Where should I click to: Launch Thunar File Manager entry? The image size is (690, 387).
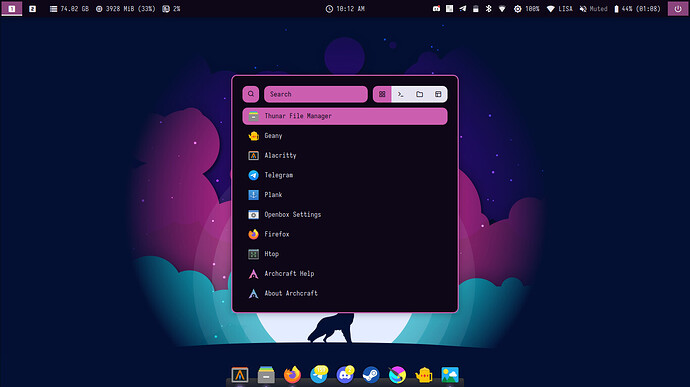tap(345, 116)
